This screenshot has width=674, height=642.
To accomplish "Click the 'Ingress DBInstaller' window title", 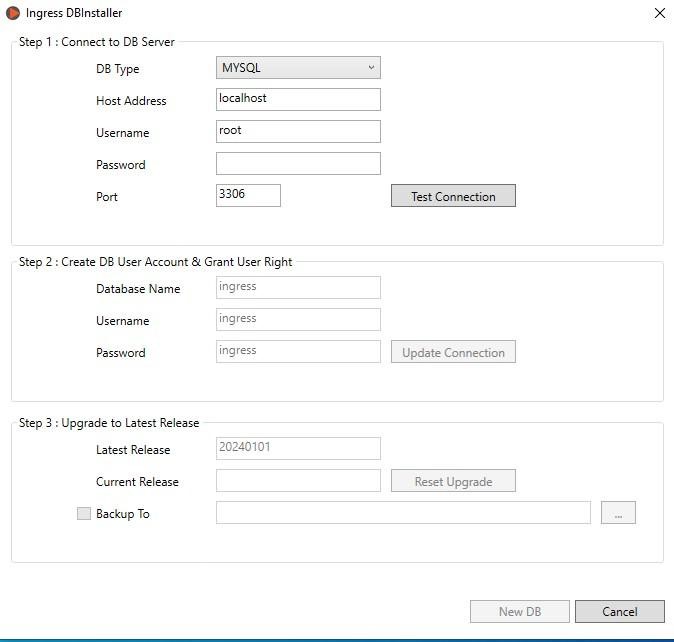I will pos(74,13).
